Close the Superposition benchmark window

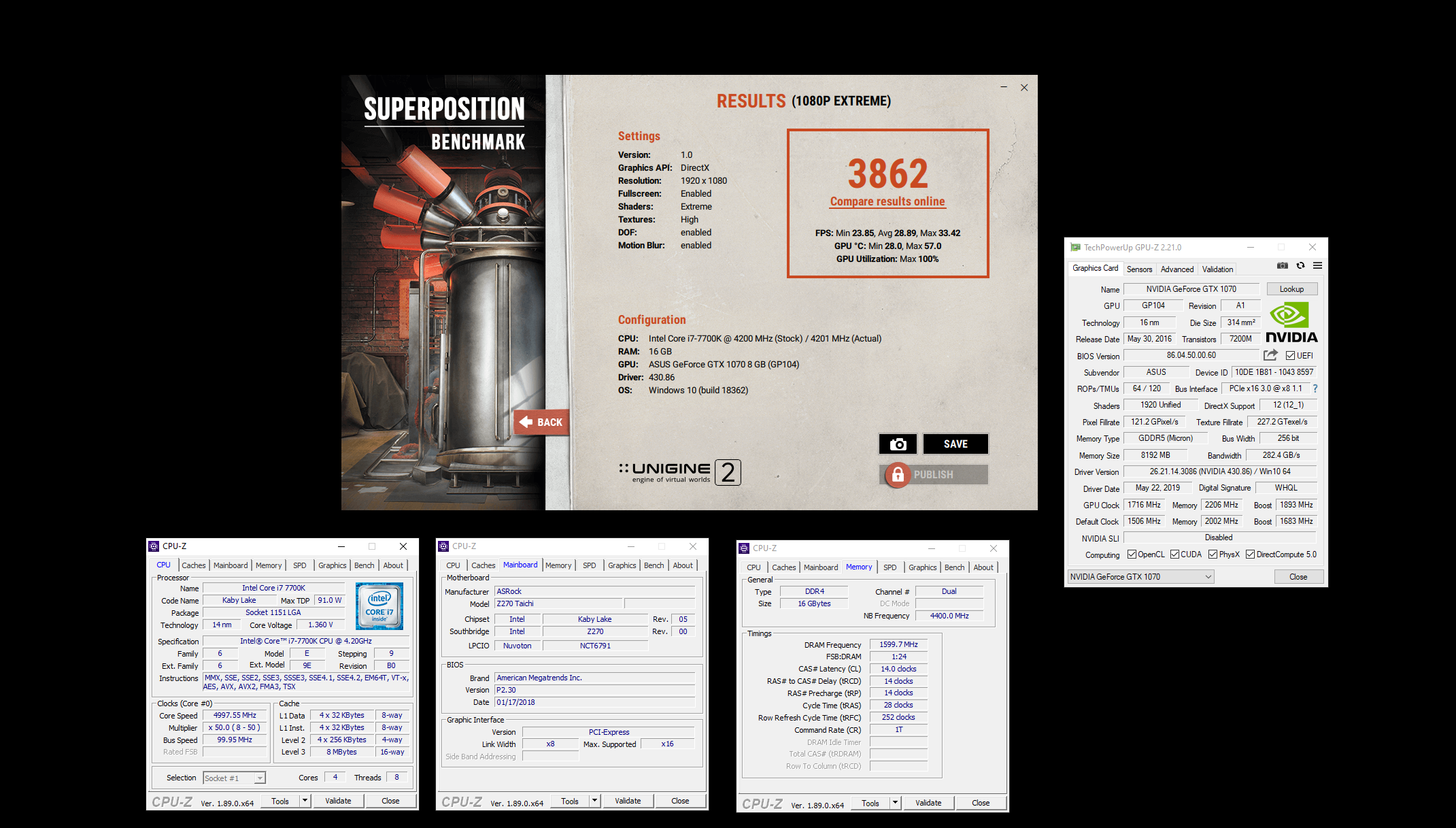(x=1024, y=87)
